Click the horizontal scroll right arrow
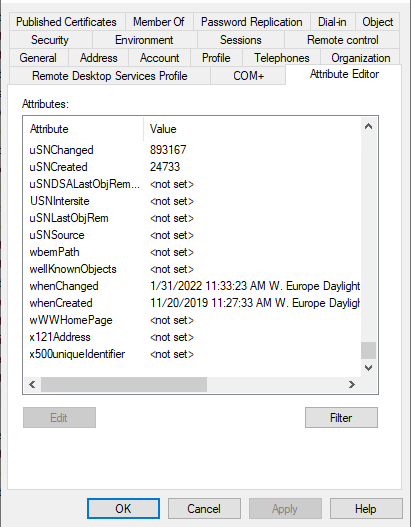The height and width of the screenshot is (527, 412). 352,384
